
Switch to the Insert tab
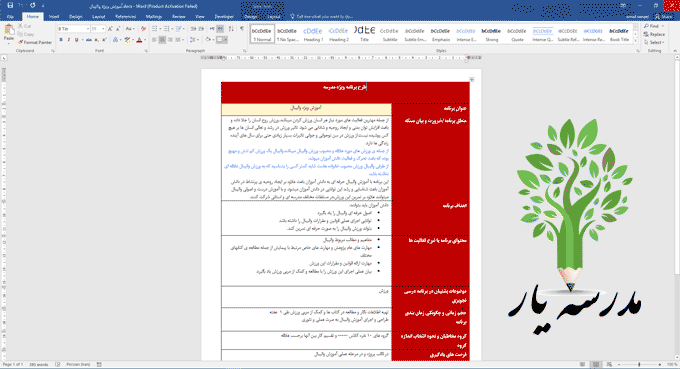tap(54, 16)
